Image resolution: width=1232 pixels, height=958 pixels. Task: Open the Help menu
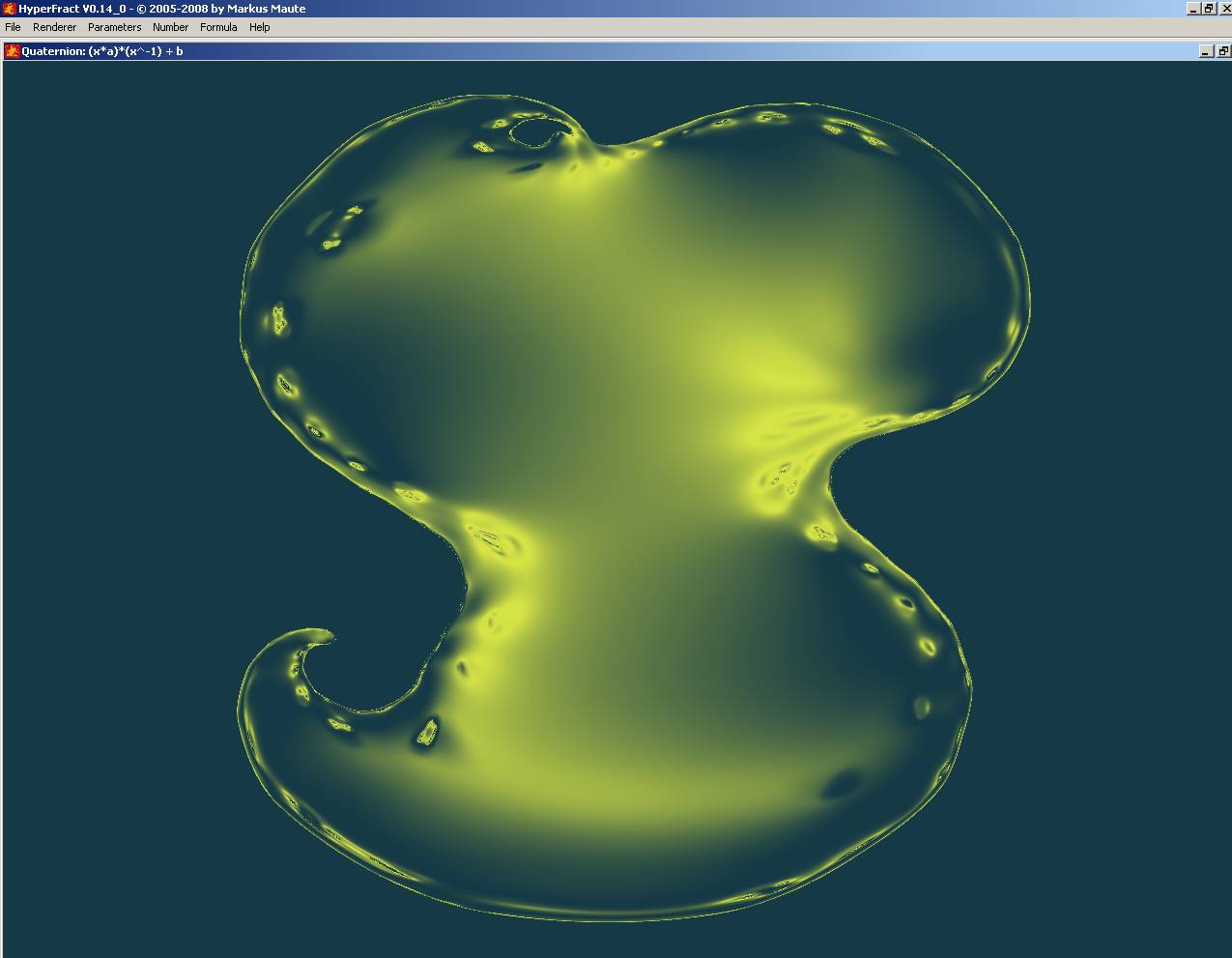pos(259,27)
